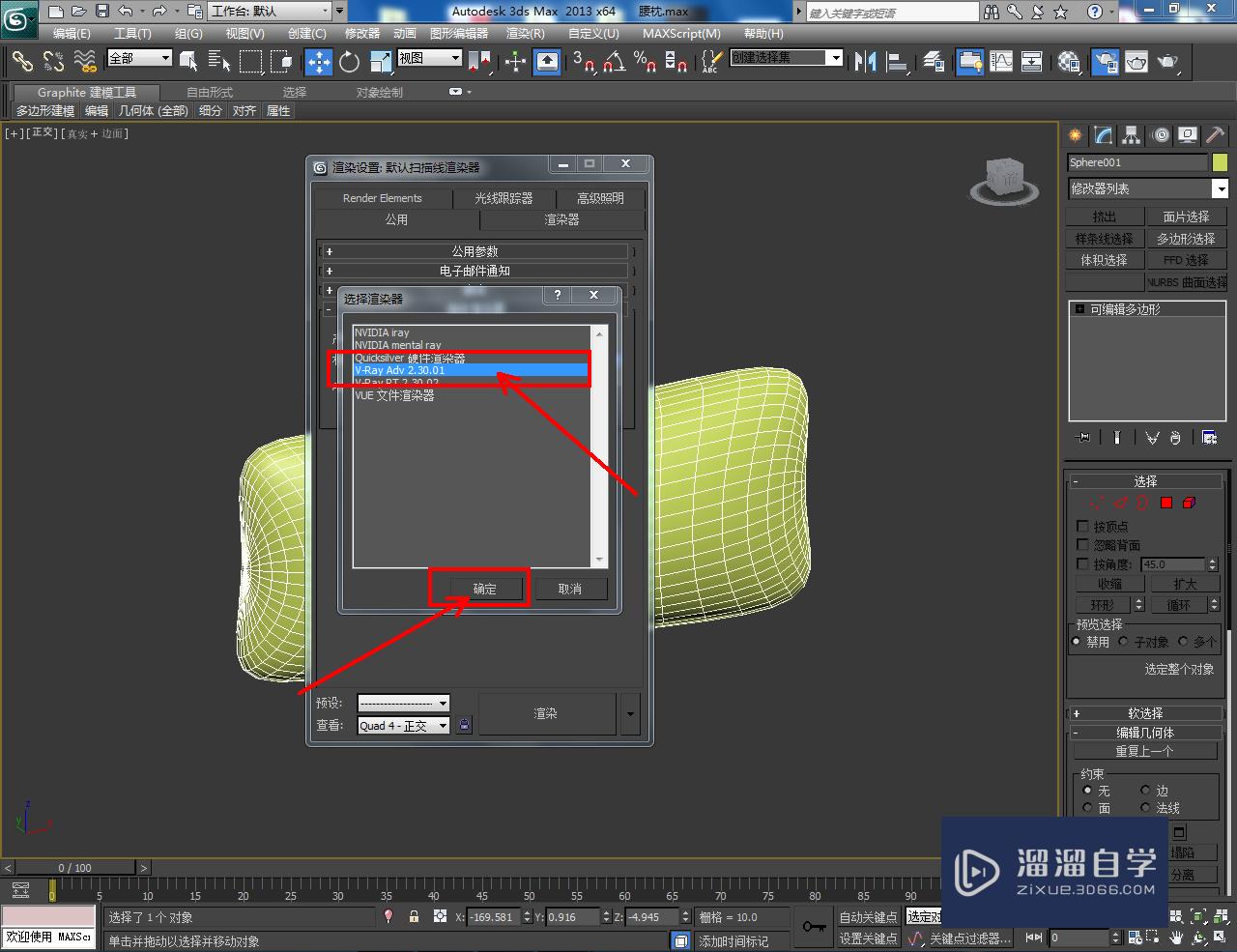This screenshot has width=1237, height=952.
Task: Open the 编辑(E) menu
Action: (x=72, y=33)
